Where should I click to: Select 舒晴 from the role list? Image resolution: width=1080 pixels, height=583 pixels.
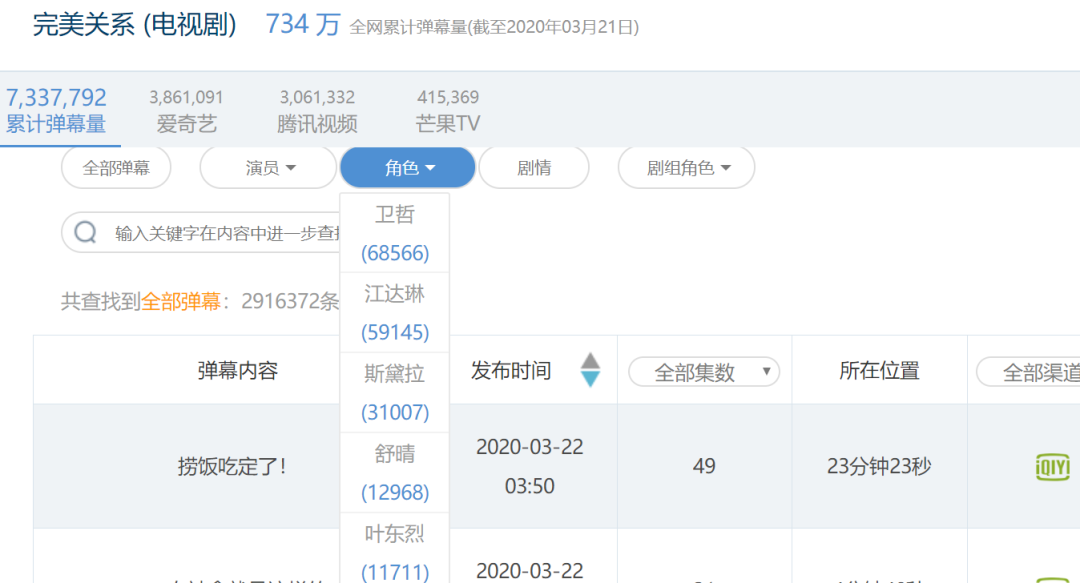(395, 473)
